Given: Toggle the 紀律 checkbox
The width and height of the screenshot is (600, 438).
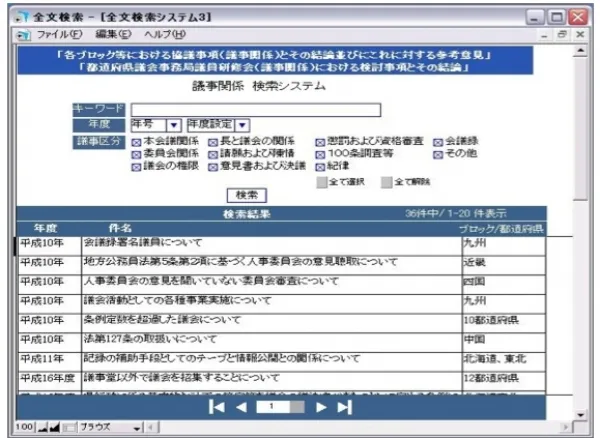Looking at the screenshot, I should pos(320,167).
